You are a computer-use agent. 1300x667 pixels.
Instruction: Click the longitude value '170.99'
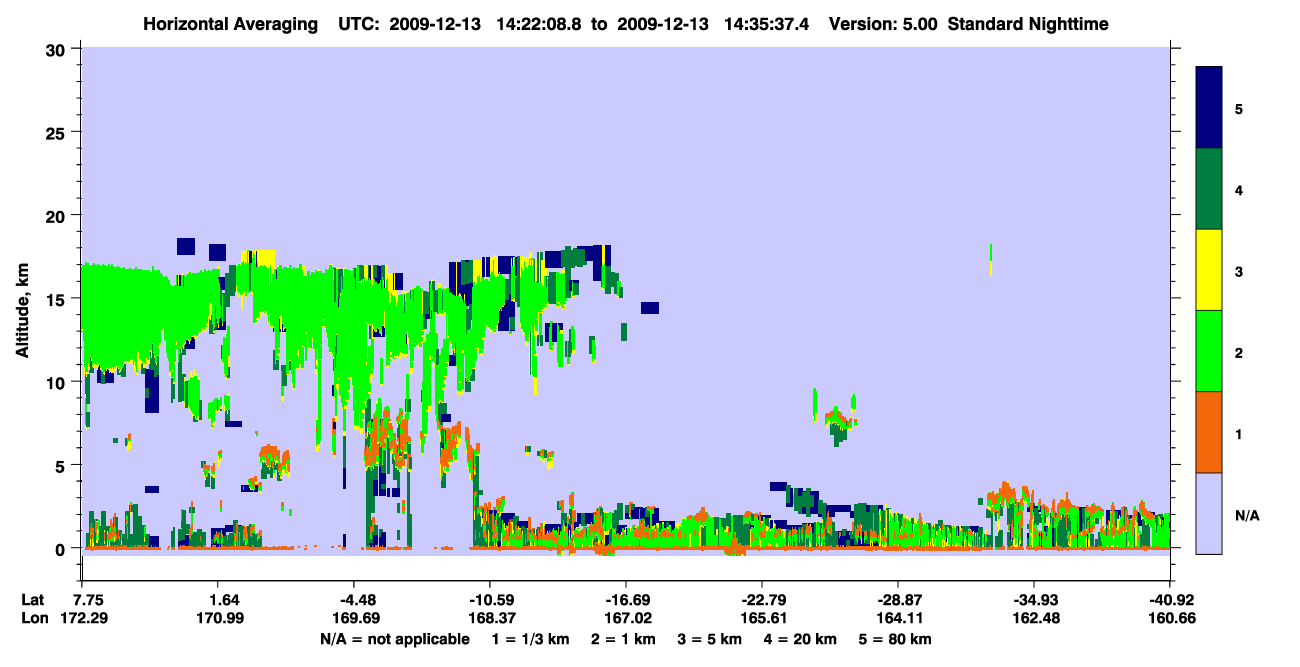(221, 618)
